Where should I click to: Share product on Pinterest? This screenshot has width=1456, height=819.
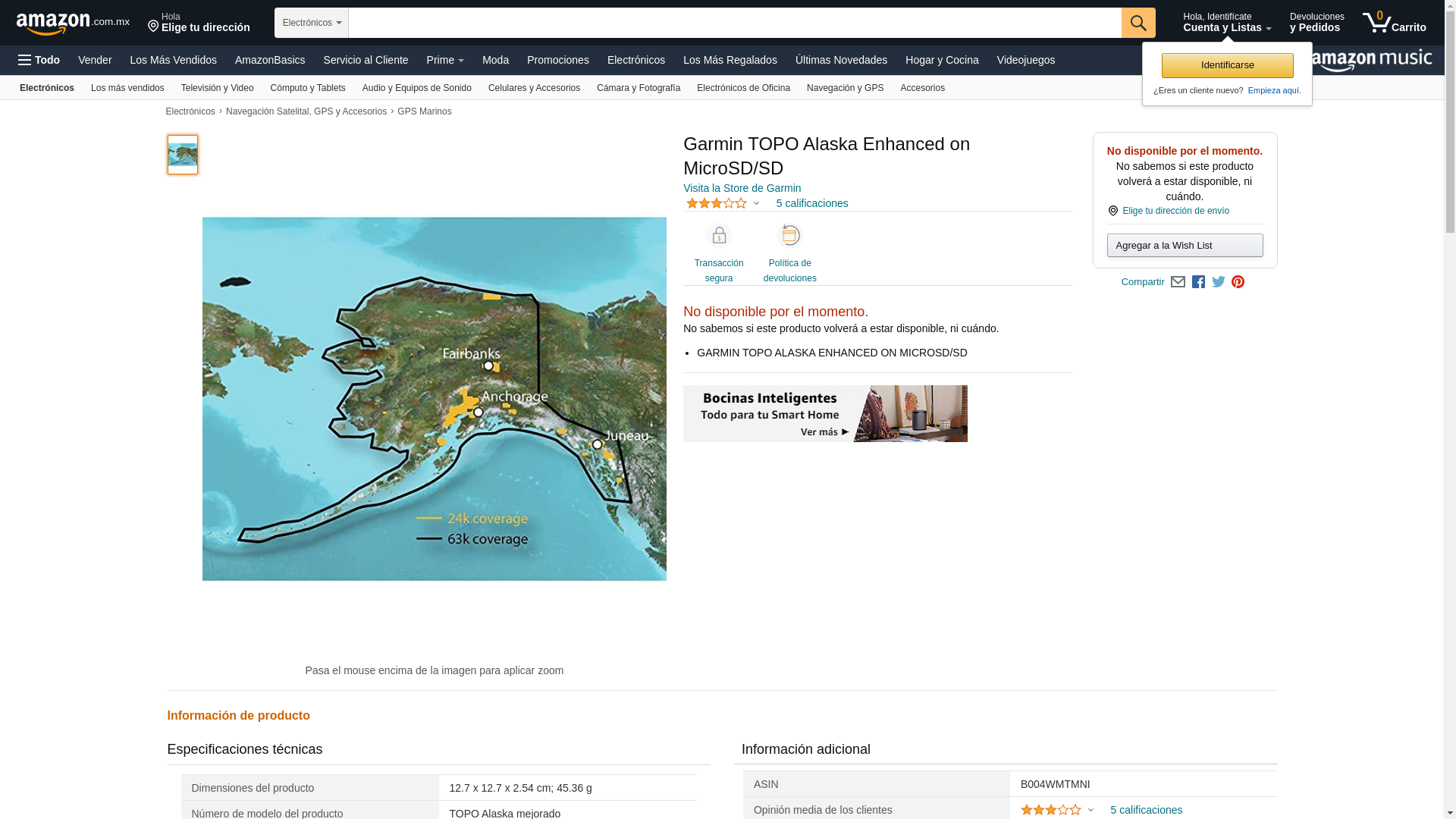click(x=1238, y=282)
